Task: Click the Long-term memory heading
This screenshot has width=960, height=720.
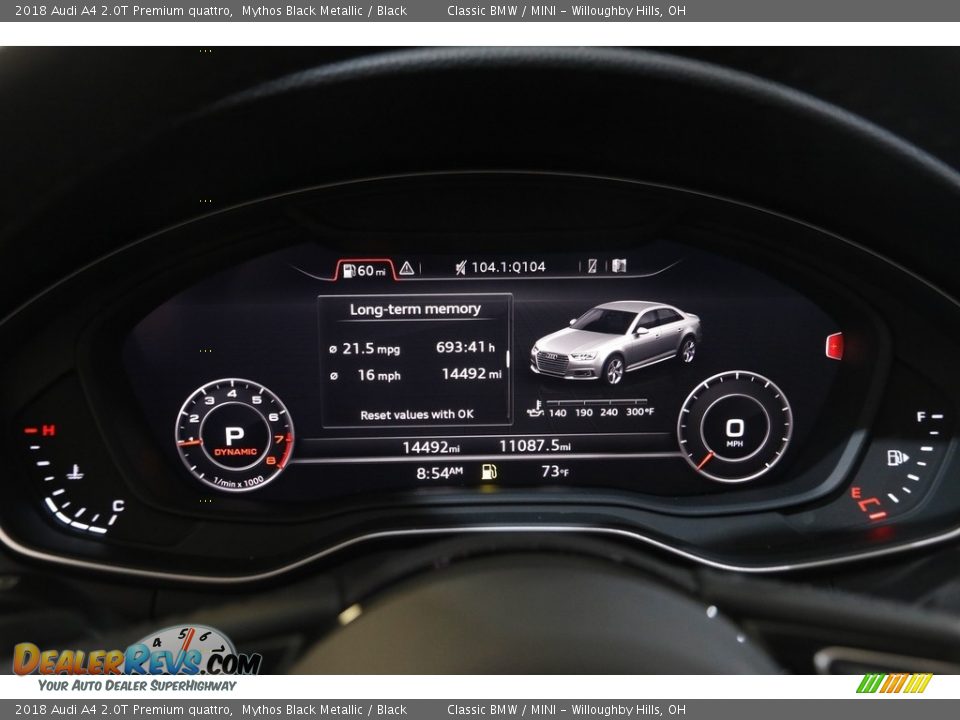Action: pyautogui.click(x=415, y=310)
